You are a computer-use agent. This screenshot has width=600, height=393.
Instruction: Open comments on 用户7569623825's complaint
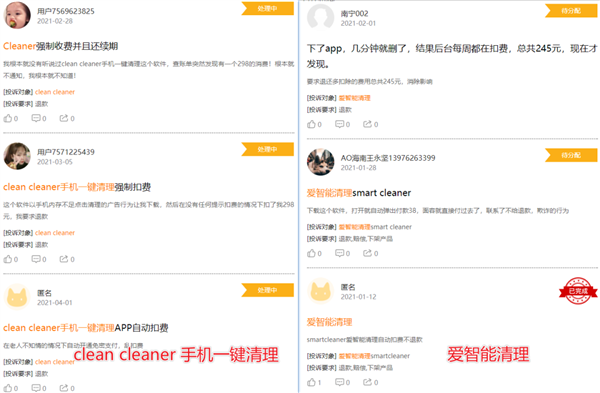[x=39, y=118]
